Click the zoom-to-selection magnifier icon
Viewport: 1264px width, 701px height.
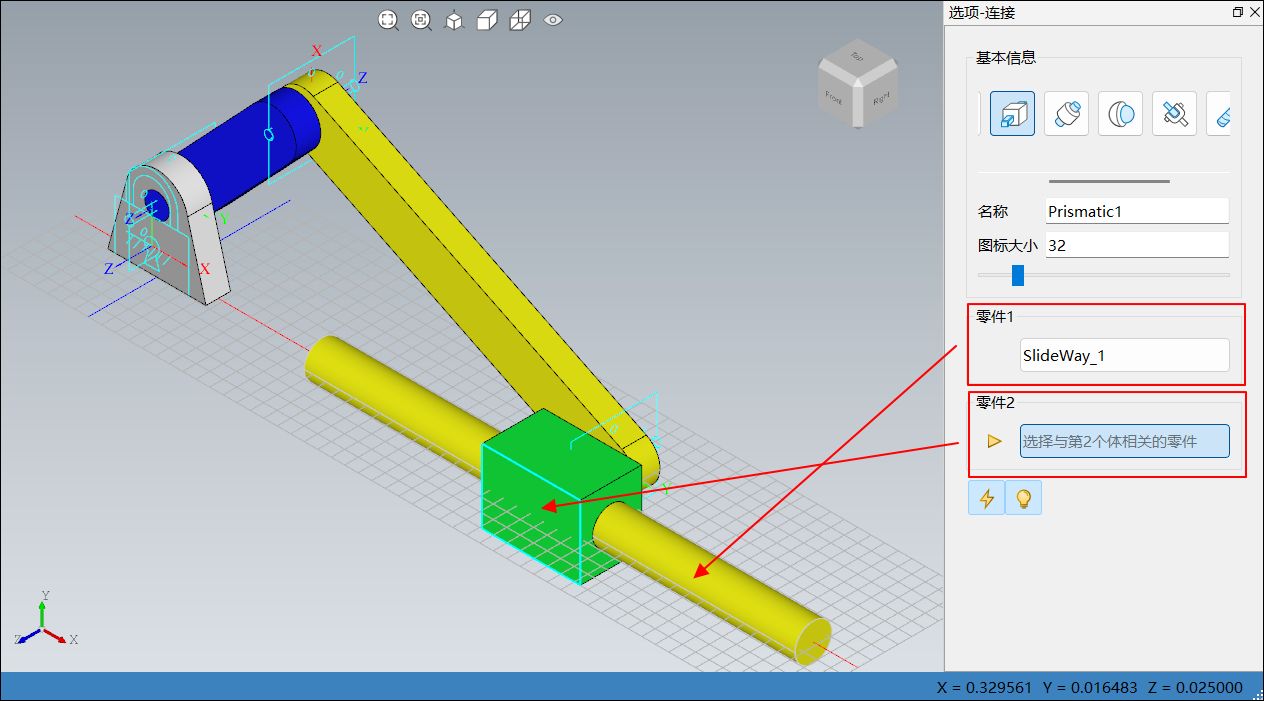click(x=421, y=20)
